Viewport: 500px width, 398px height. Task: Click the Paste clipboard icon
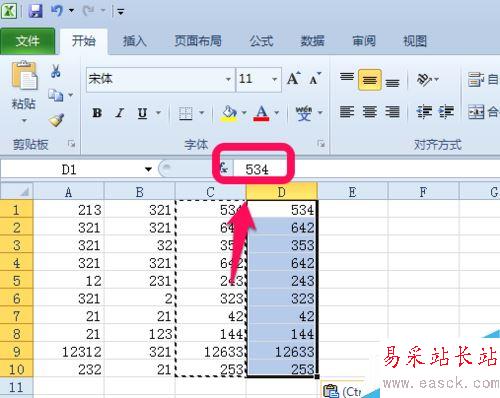[x=24, y=76]
